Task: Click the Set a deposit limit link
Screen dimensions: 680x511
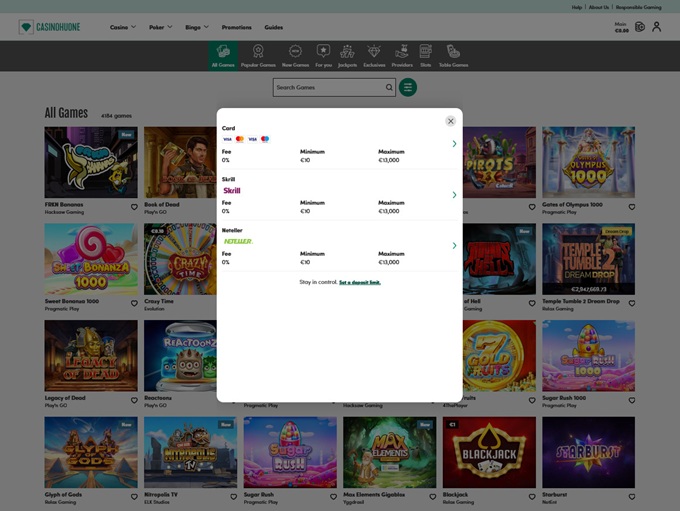Action: [359, 283]
